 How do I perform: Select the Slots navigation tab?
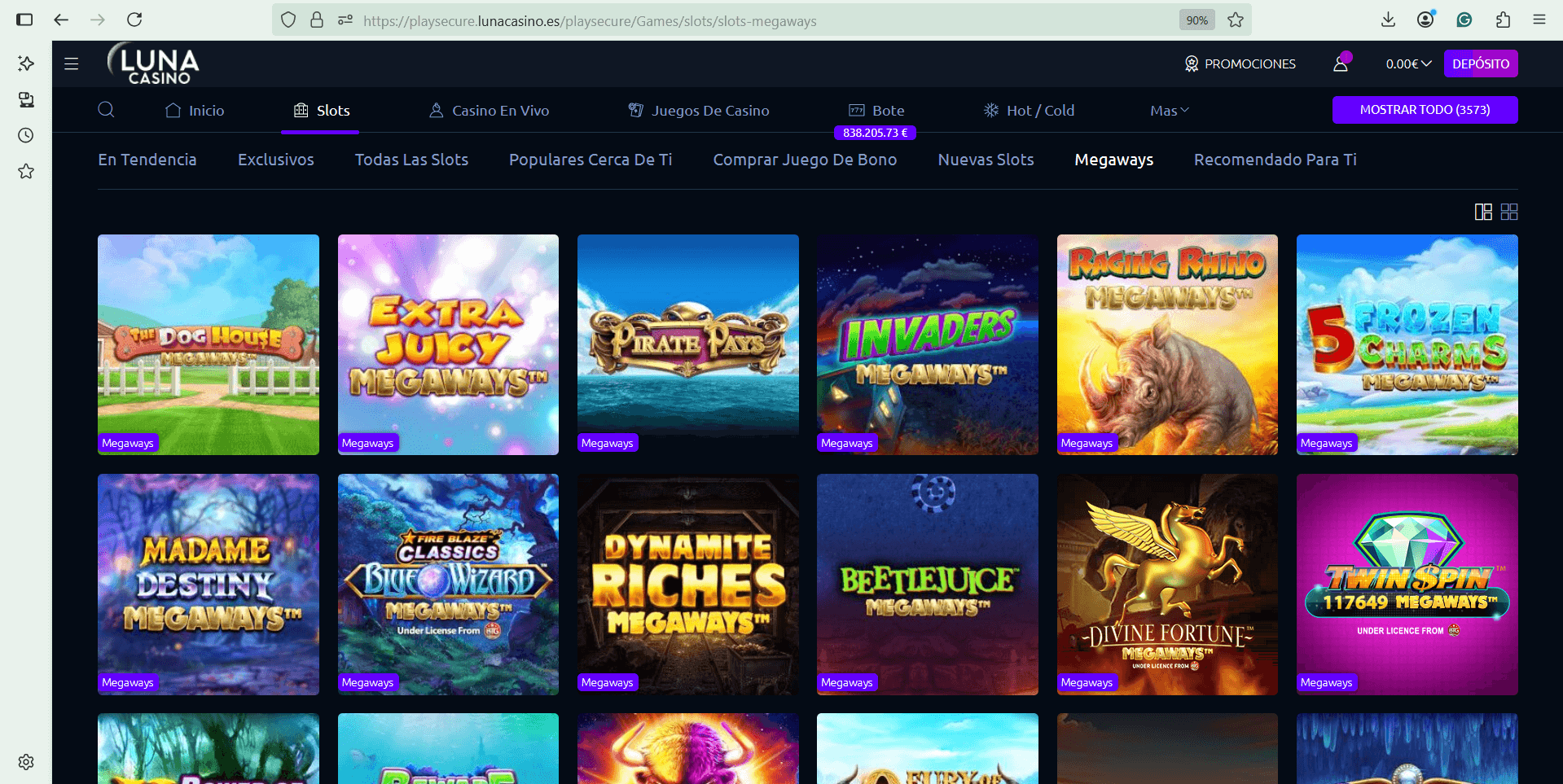321,111
